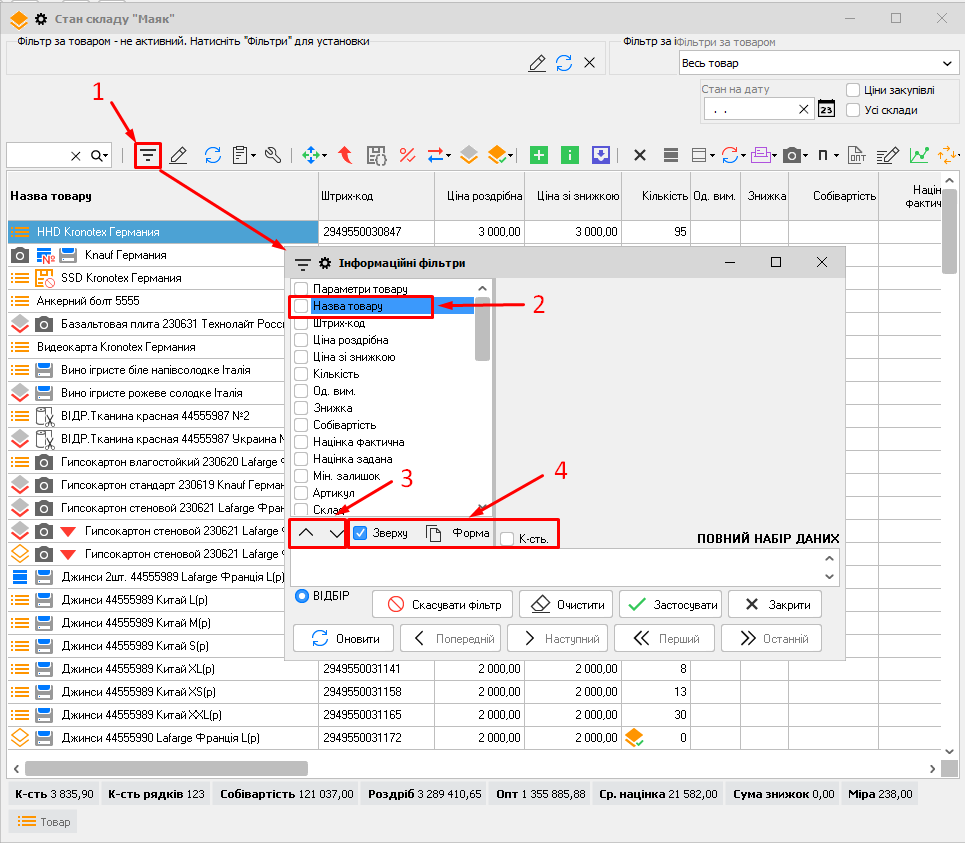Open the calendar date picker icon
This screenshot has height=843, width=965.
(826, 109)
